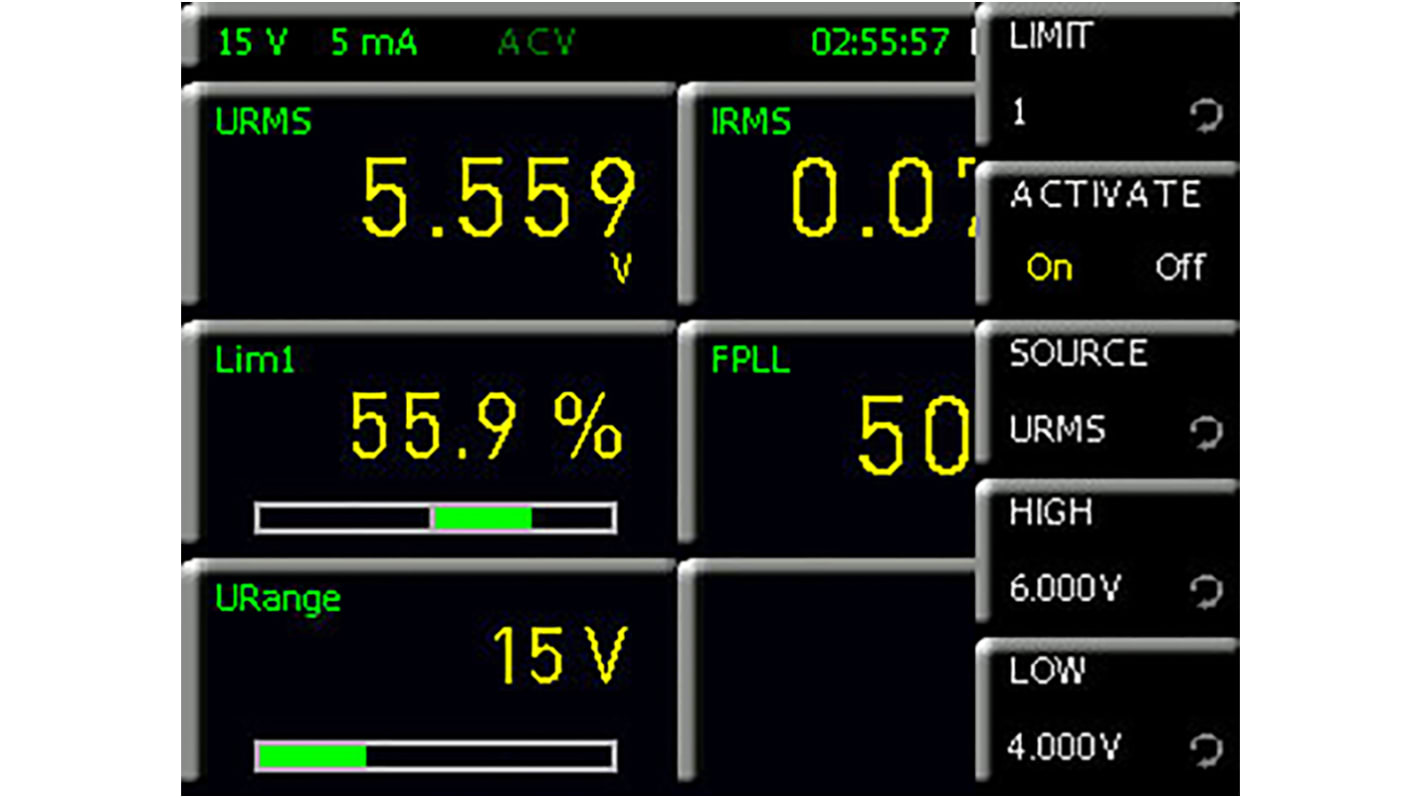
Task: Click the ACTIVATE softkey title
Action: 1106,195
